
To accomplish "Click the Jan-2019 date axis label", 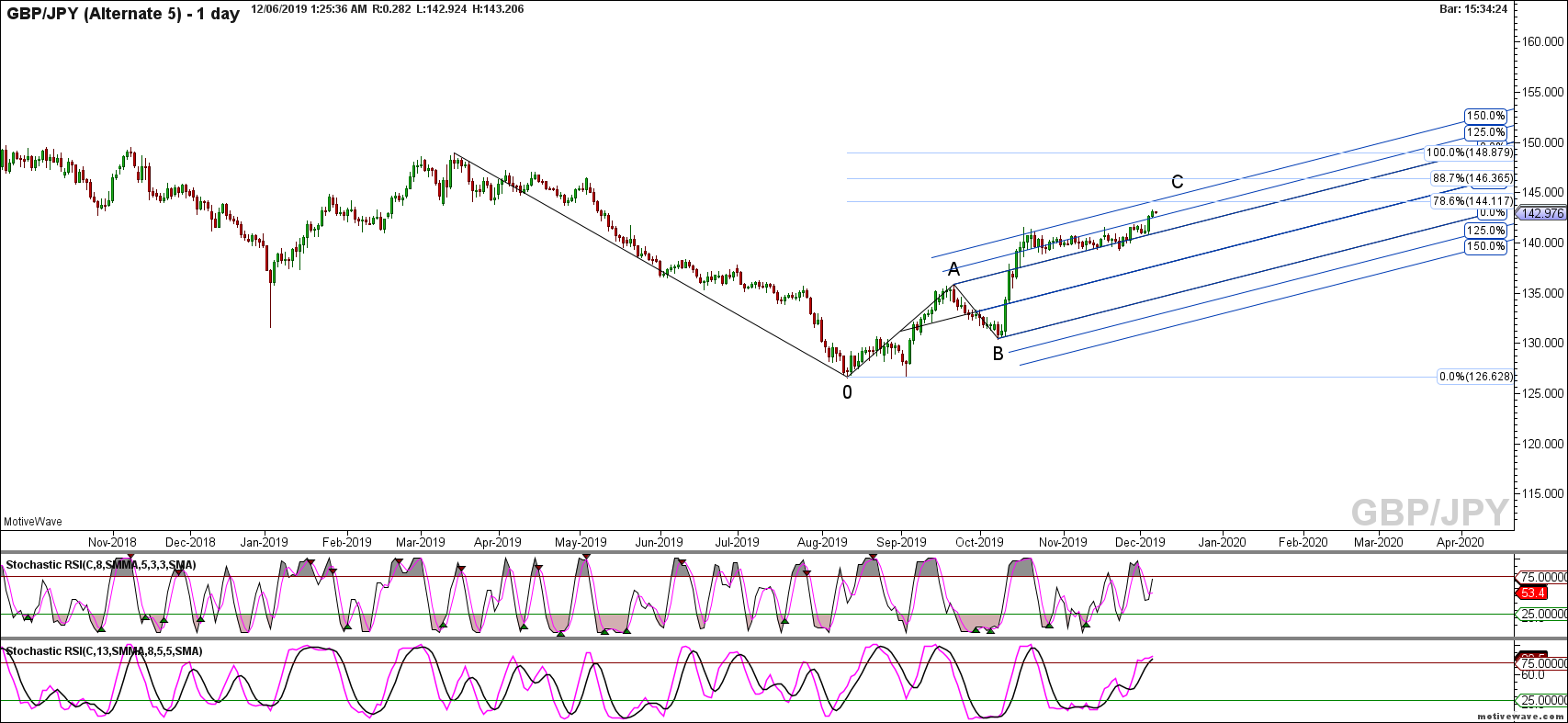I will [x=265, y=542].
